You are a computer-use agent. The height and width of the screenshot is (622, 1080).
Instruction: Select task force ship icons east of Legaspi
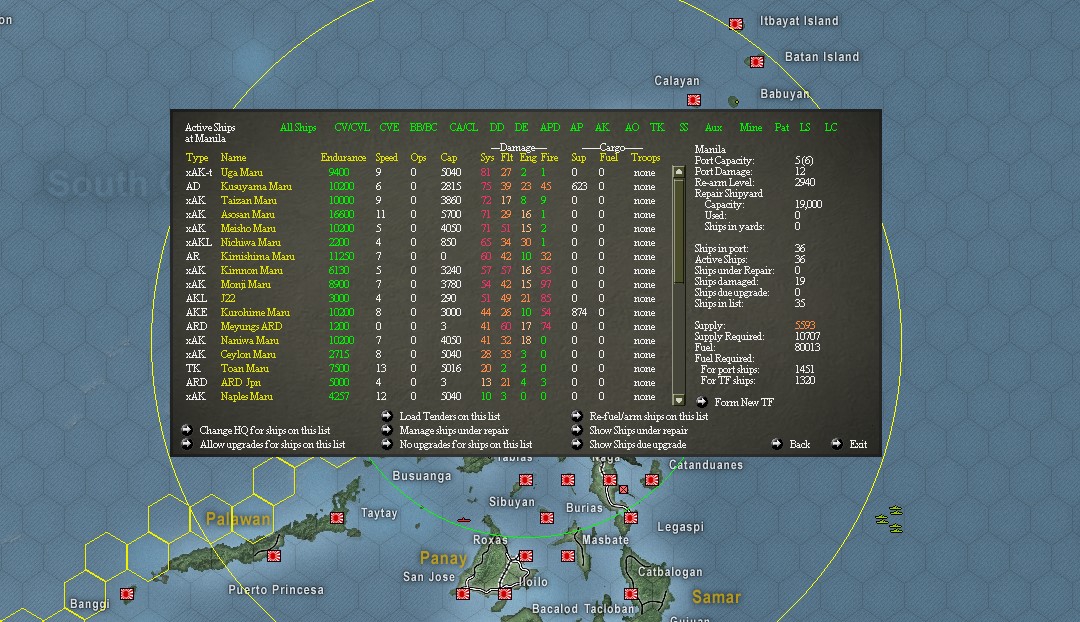click(x=889, y=519)
